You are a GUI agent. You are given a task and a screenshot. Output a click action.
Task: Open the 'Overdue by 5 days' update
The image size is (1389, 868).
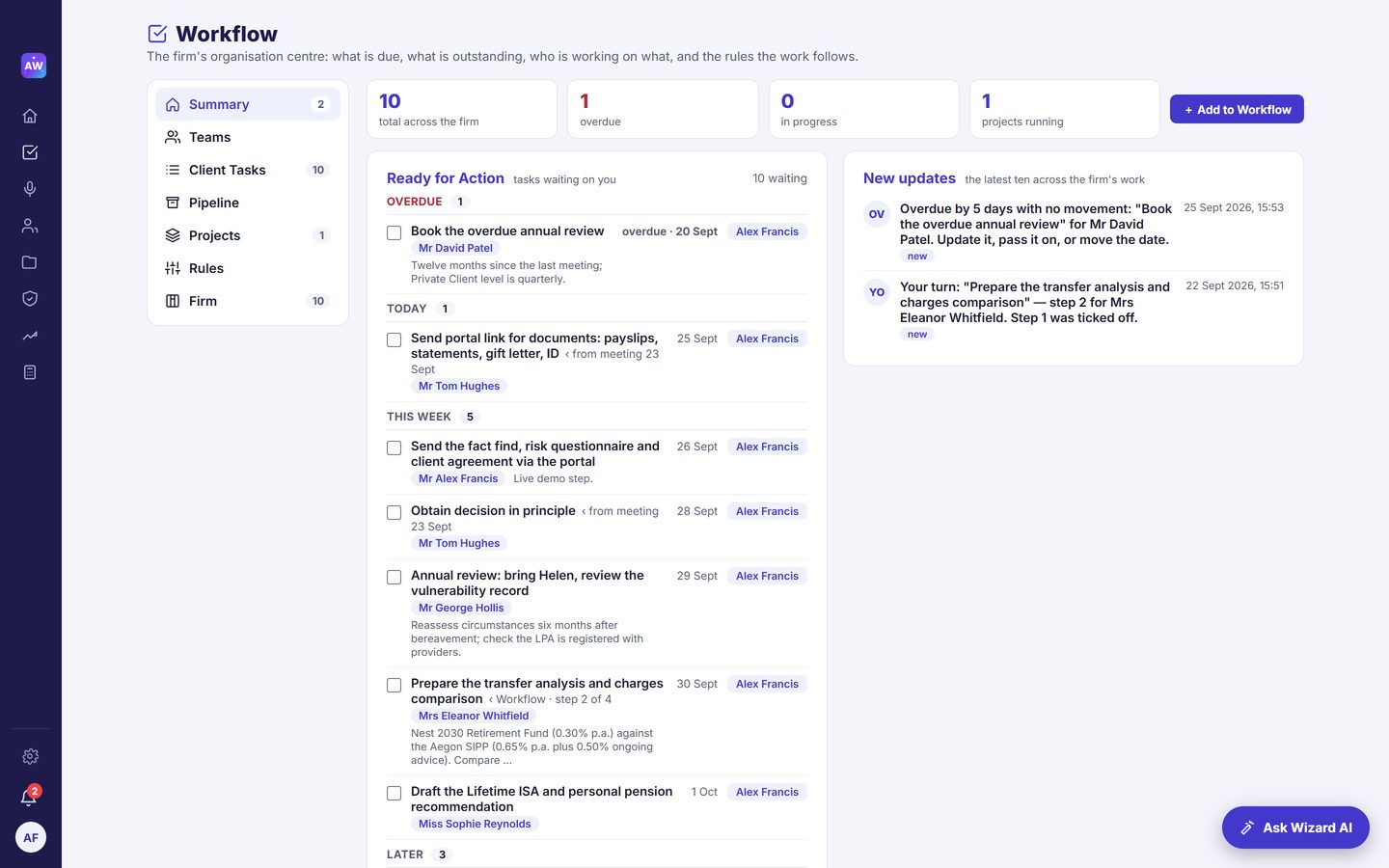(x=1074, y=231)
